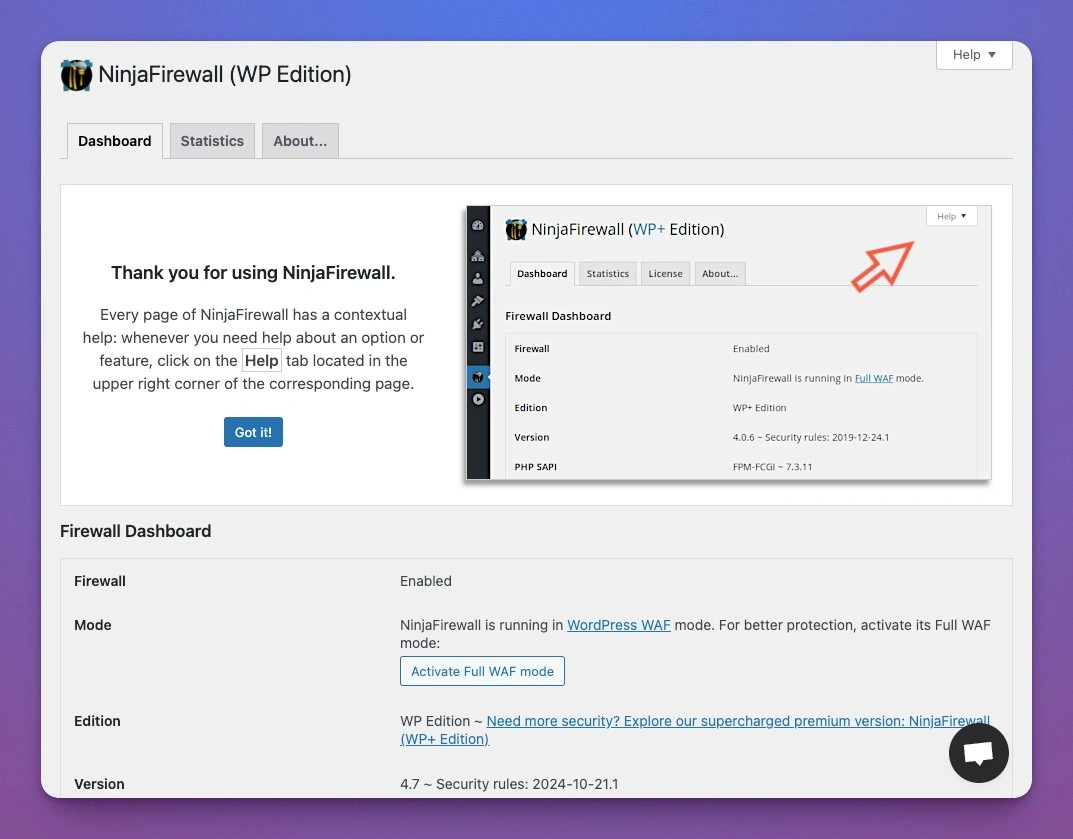The image size is (1073, 839).
Task: Click the Edition row label in the bottom table
Action: (97, 721)
